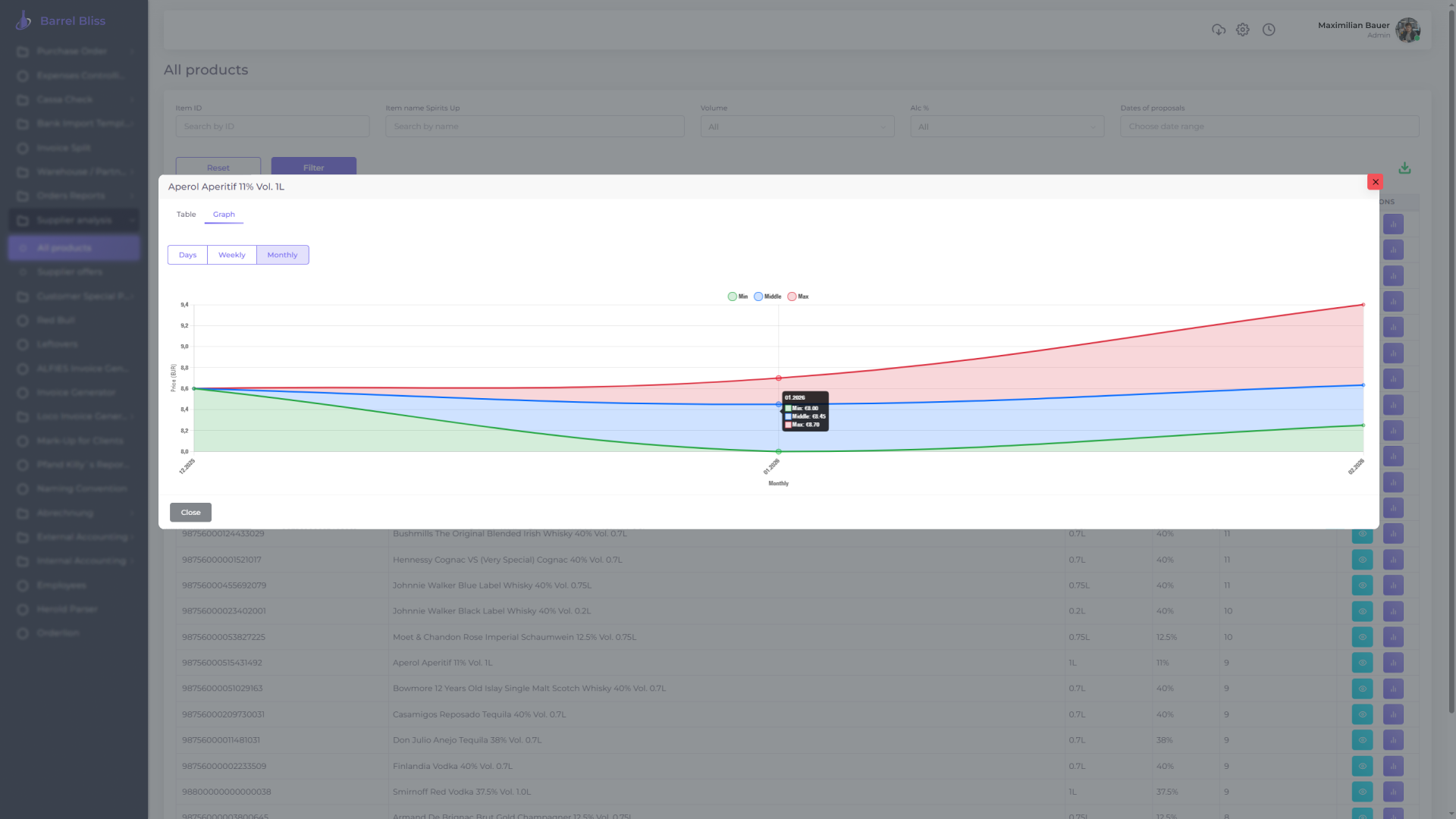Toggle Max series in chart legend
This screenshot has height=819, width=1456.
pyautogui.click(x=798, y=297)
